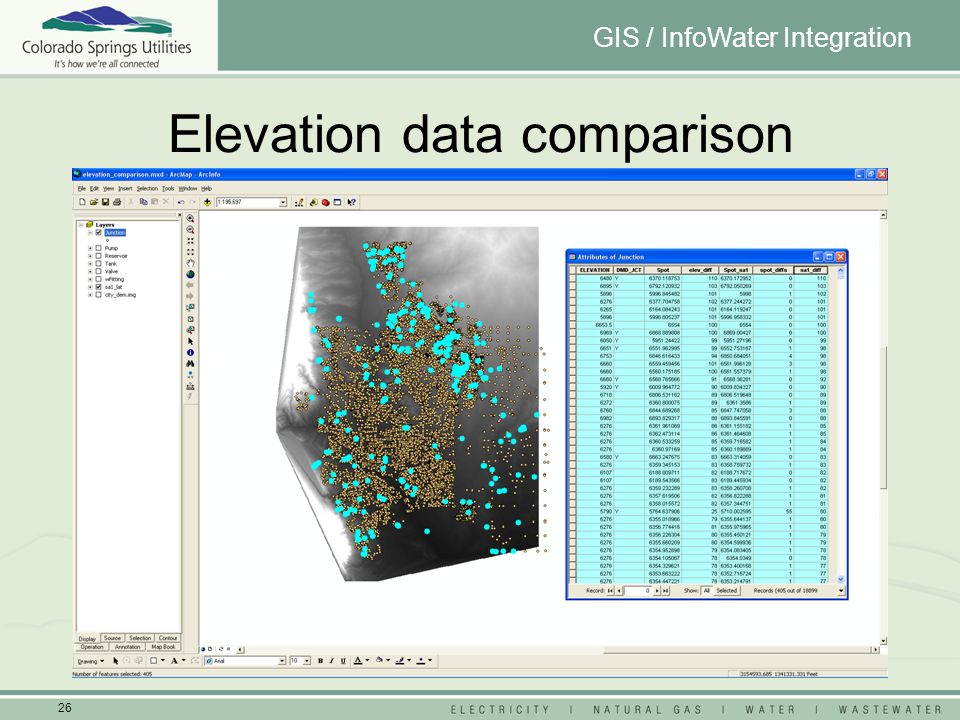Enable the Pump layer checkbox
This screenshot has height=720, width=960.
click(99, 248)
